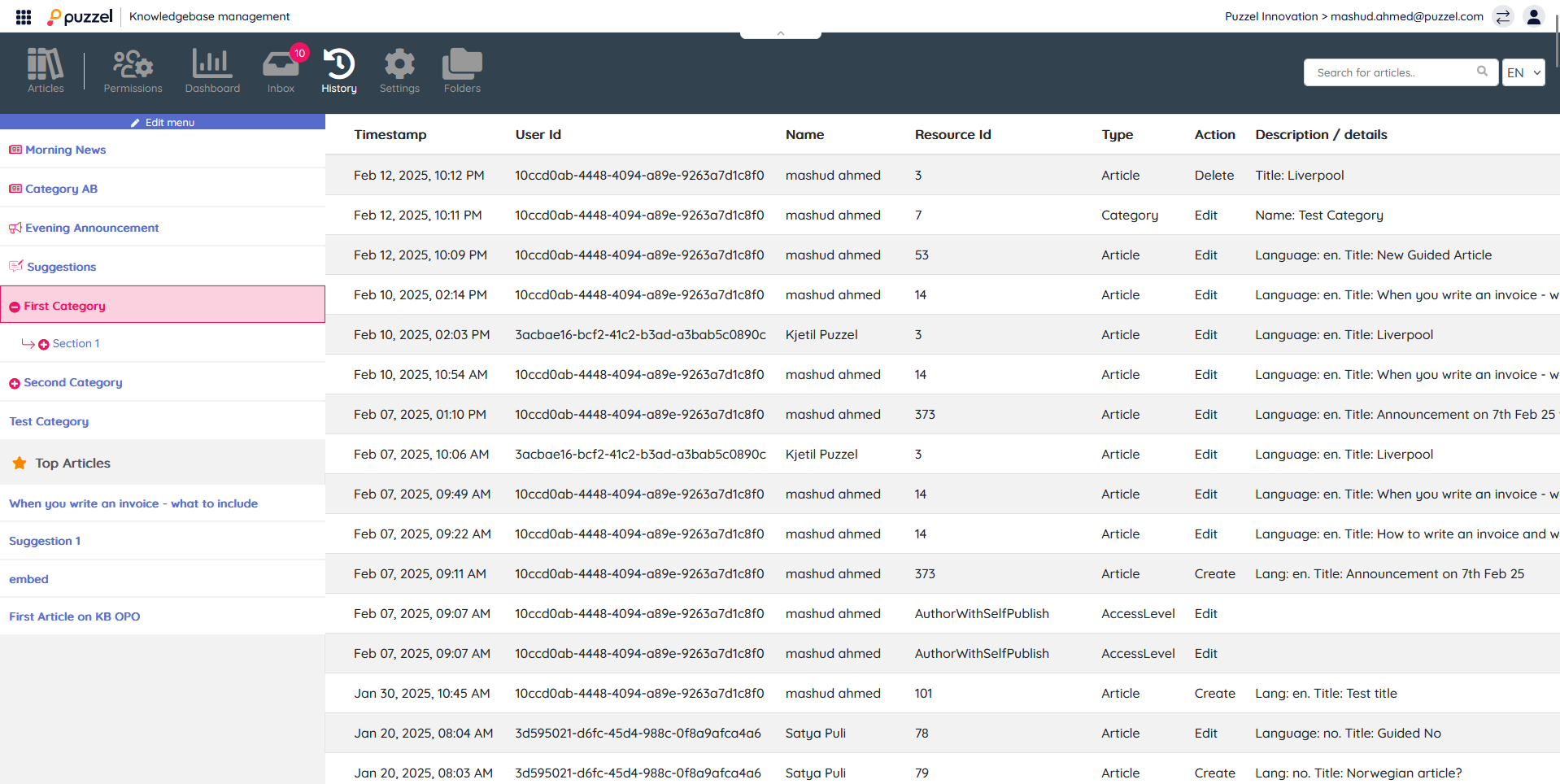The image size is (1560, 784).
Task: Open the apps grid launcher
Action: (24, 16)
